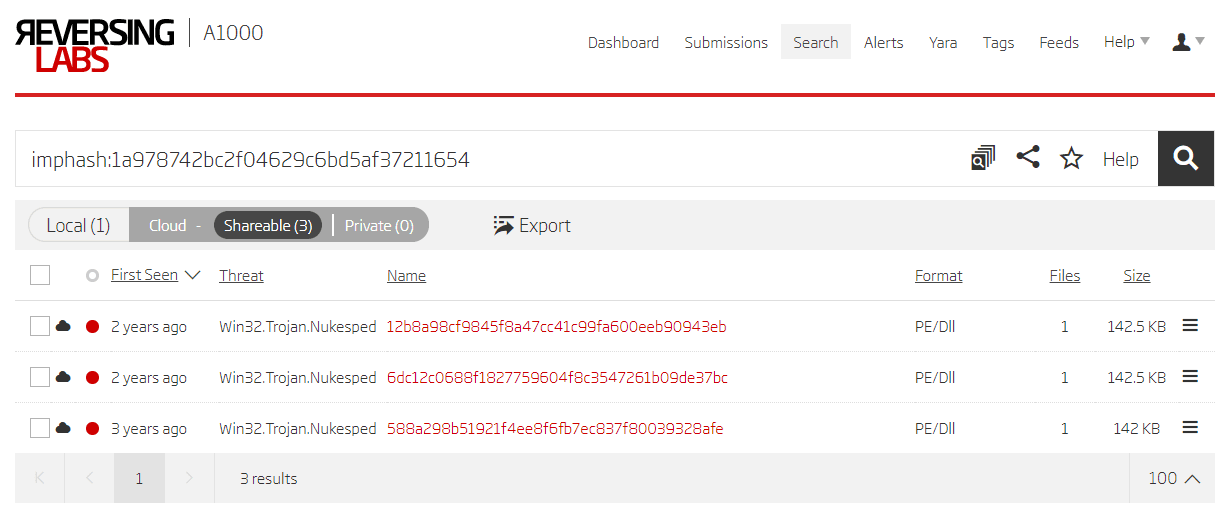1230x520 pixels.
Task: Expand the 100 results-per-page selector
Action: [1173, 478]
